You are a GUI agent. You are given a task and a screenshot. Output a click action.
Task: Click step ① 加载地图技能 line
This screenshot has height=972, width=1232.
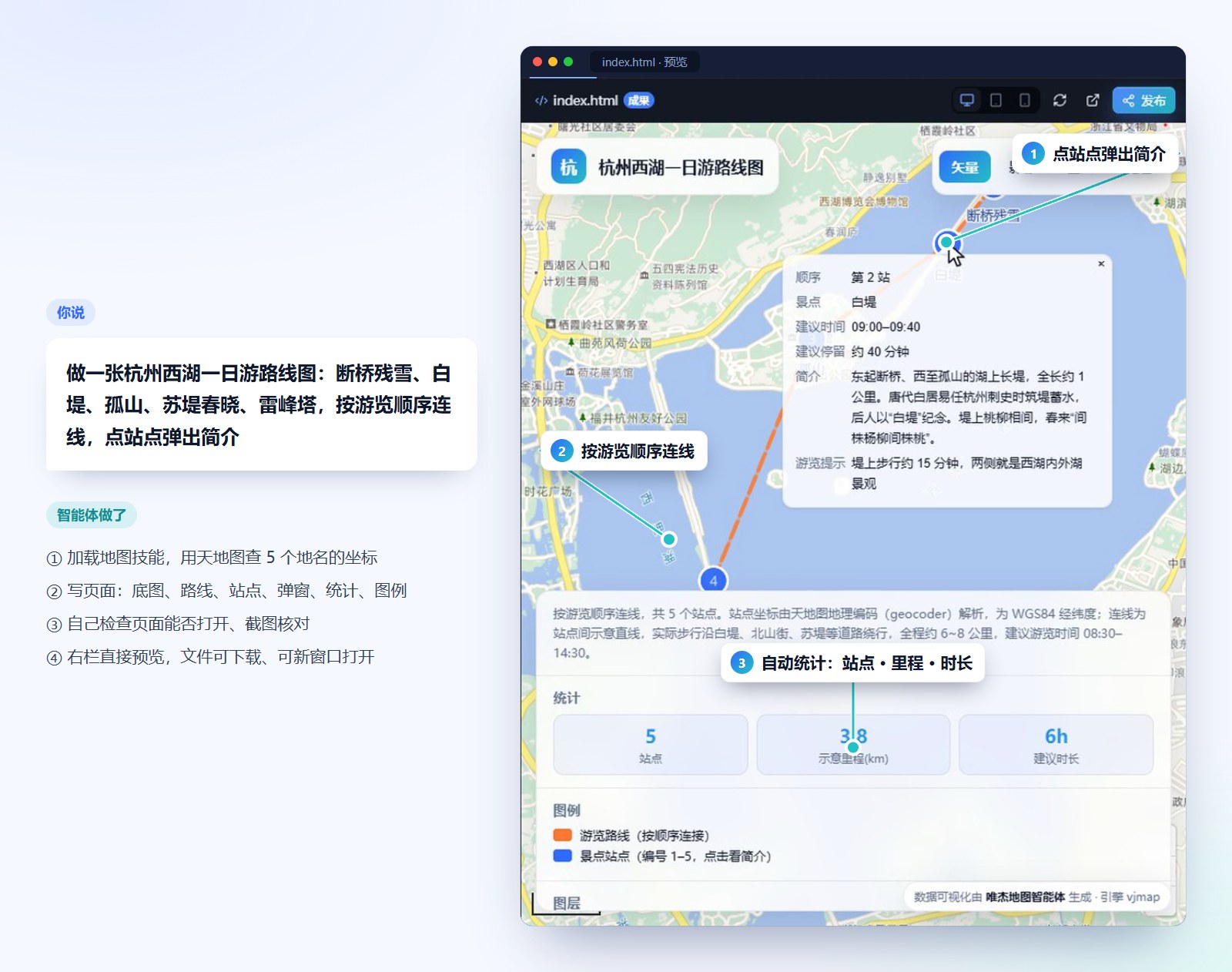tap(213, 558)
